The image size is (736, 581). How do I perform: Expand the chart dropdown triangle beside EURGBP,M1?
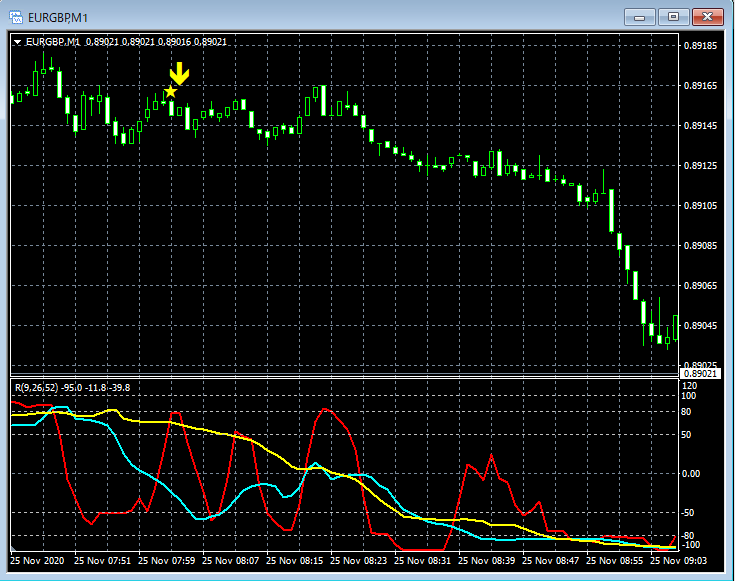click(x=17, y=42)
